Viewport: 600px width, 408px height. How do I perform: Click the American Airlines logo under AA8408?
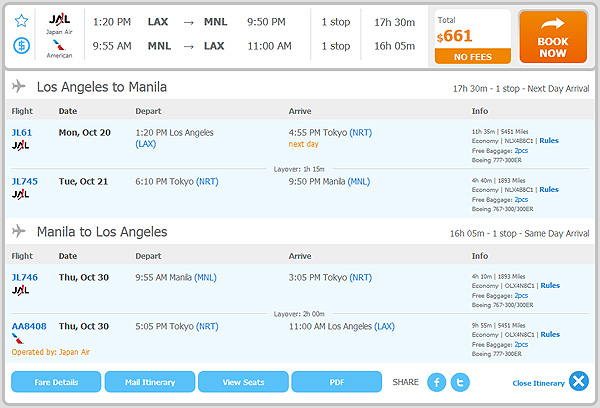(x=18, y=339)
